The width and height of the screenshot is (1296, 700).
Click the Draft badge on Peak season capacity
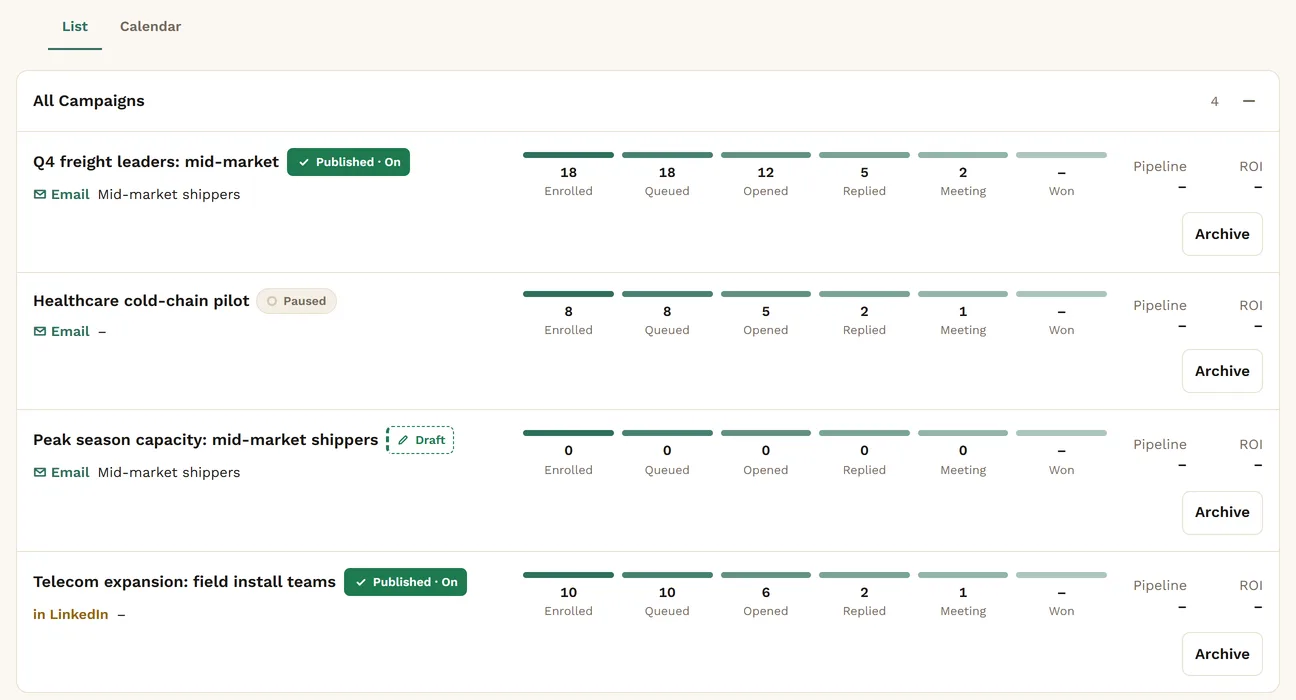pyautogui.click(x=420, y=440)
